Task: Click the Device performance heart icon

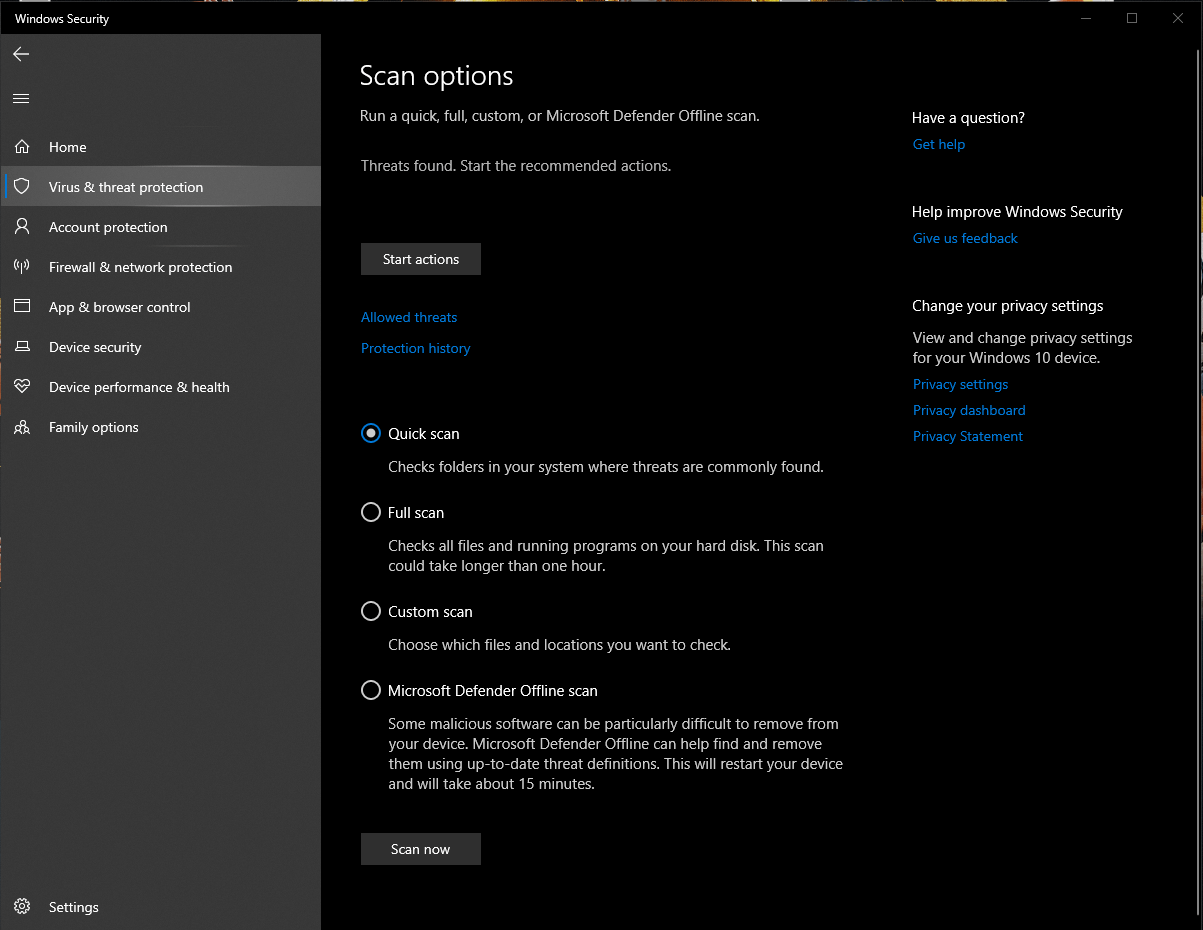Action: click(22, 387)
